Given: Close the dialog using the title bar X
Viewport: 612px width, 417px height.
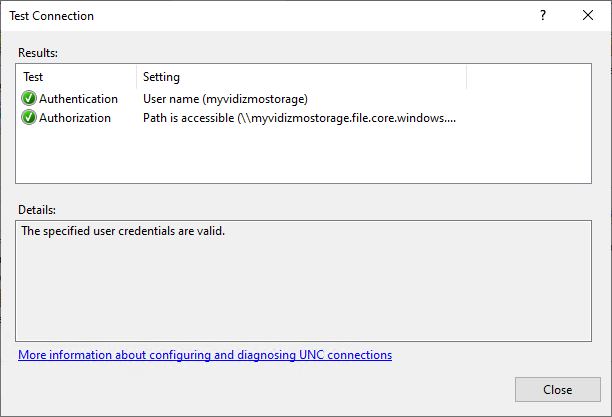Looking at the screenshot, I should [x=588, y=16].
